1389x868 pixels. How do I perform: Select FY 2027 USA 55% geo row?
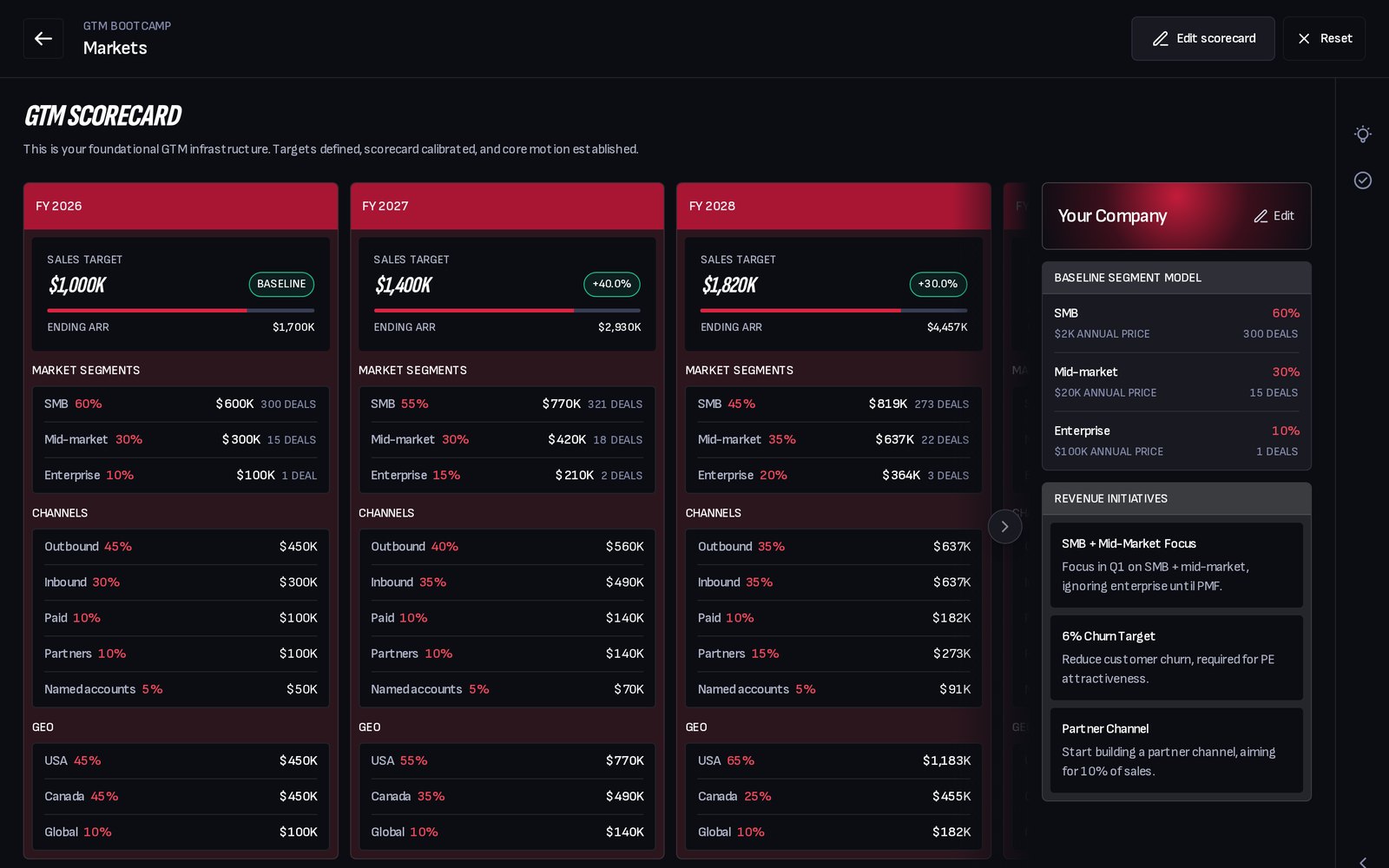click(507, 761)
